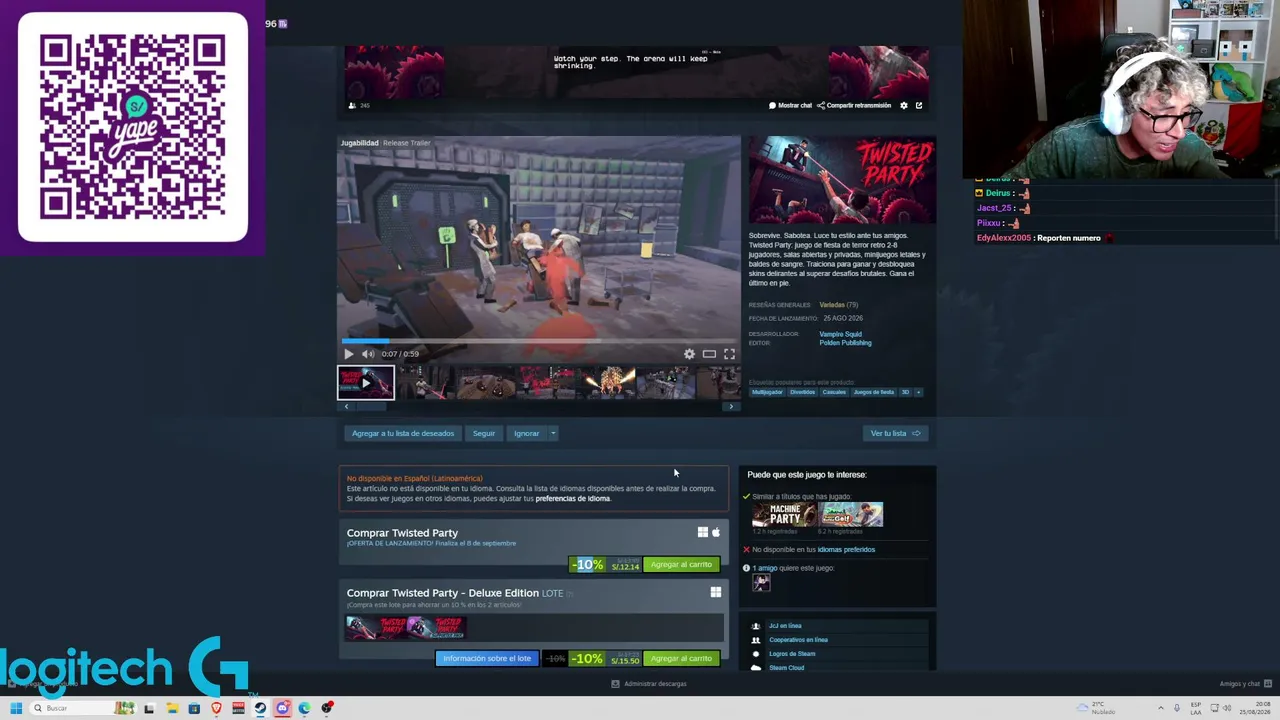Enter fullscreen on the trailer player
This screenshot has height=720, width=1280.
[x=729, y=354]
